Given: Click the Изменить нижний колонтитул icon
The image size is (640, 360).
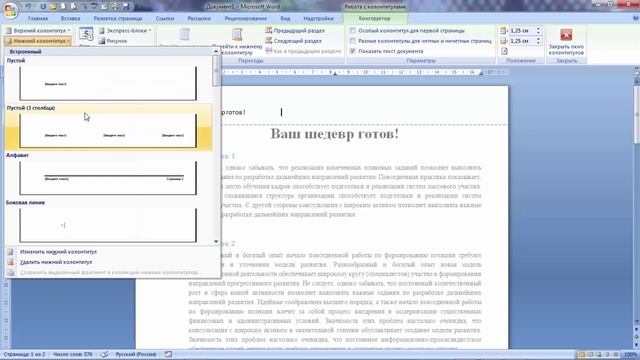Looking at the screenshot, I should click(x=11, y=252).
